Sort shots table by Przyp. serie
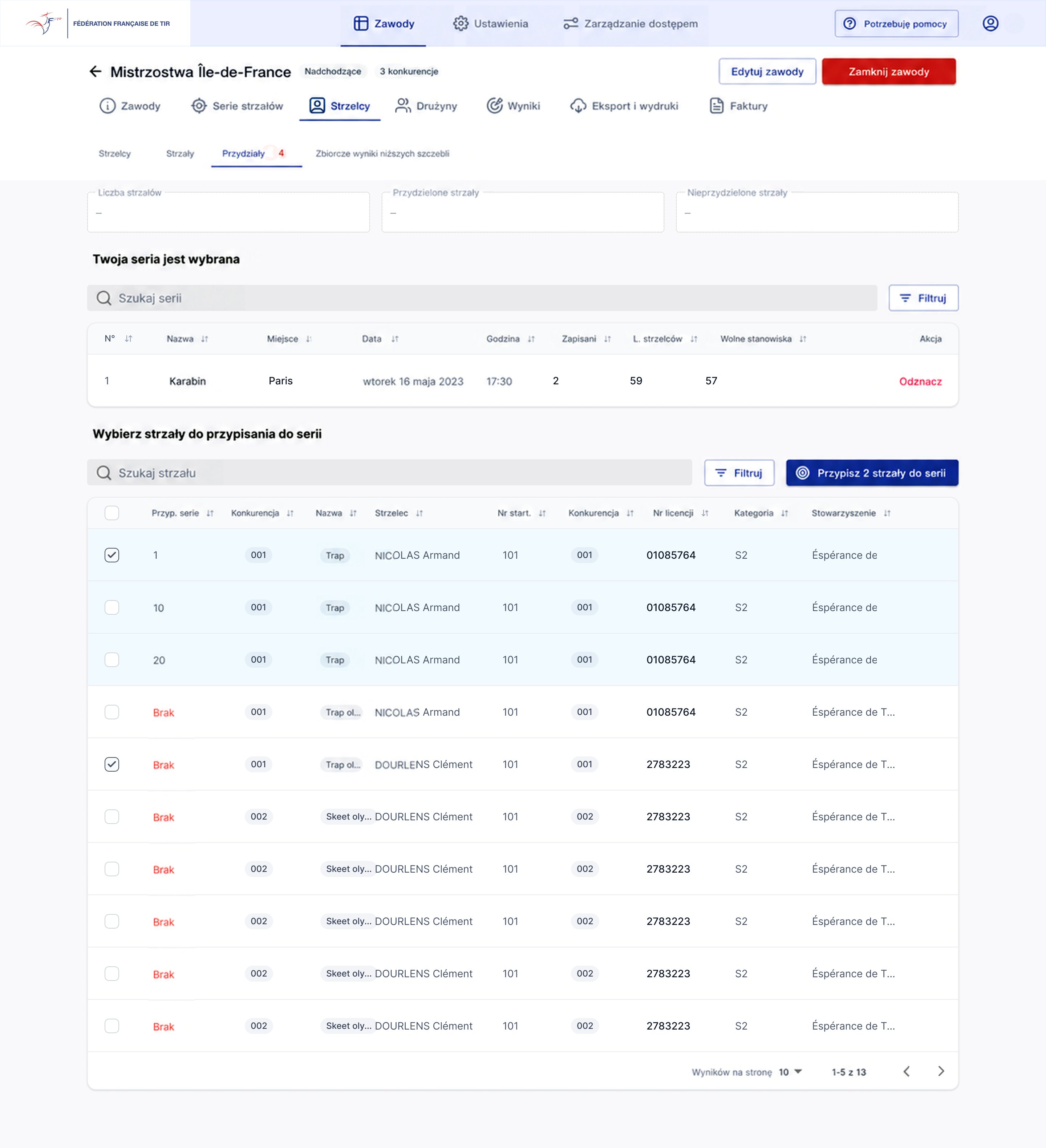Viewport: 1046px width, 1148px height. pyautogui.click(x=210, y=513)
